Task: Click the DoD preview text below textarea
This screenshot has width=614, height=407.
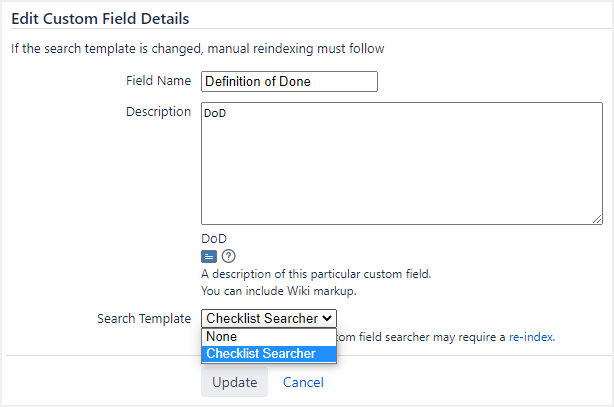Action: tap(214, 238)
